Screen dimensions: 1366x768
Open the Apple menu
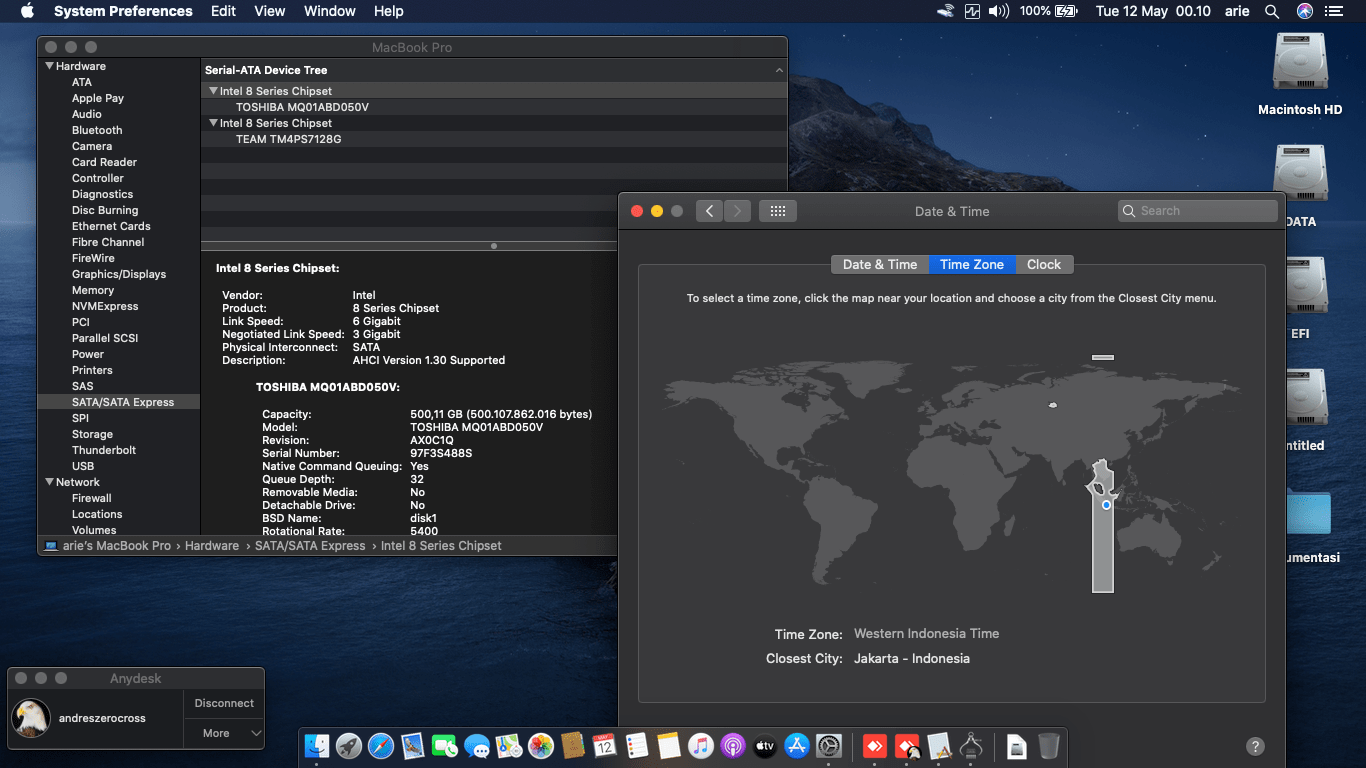[27, 11]
